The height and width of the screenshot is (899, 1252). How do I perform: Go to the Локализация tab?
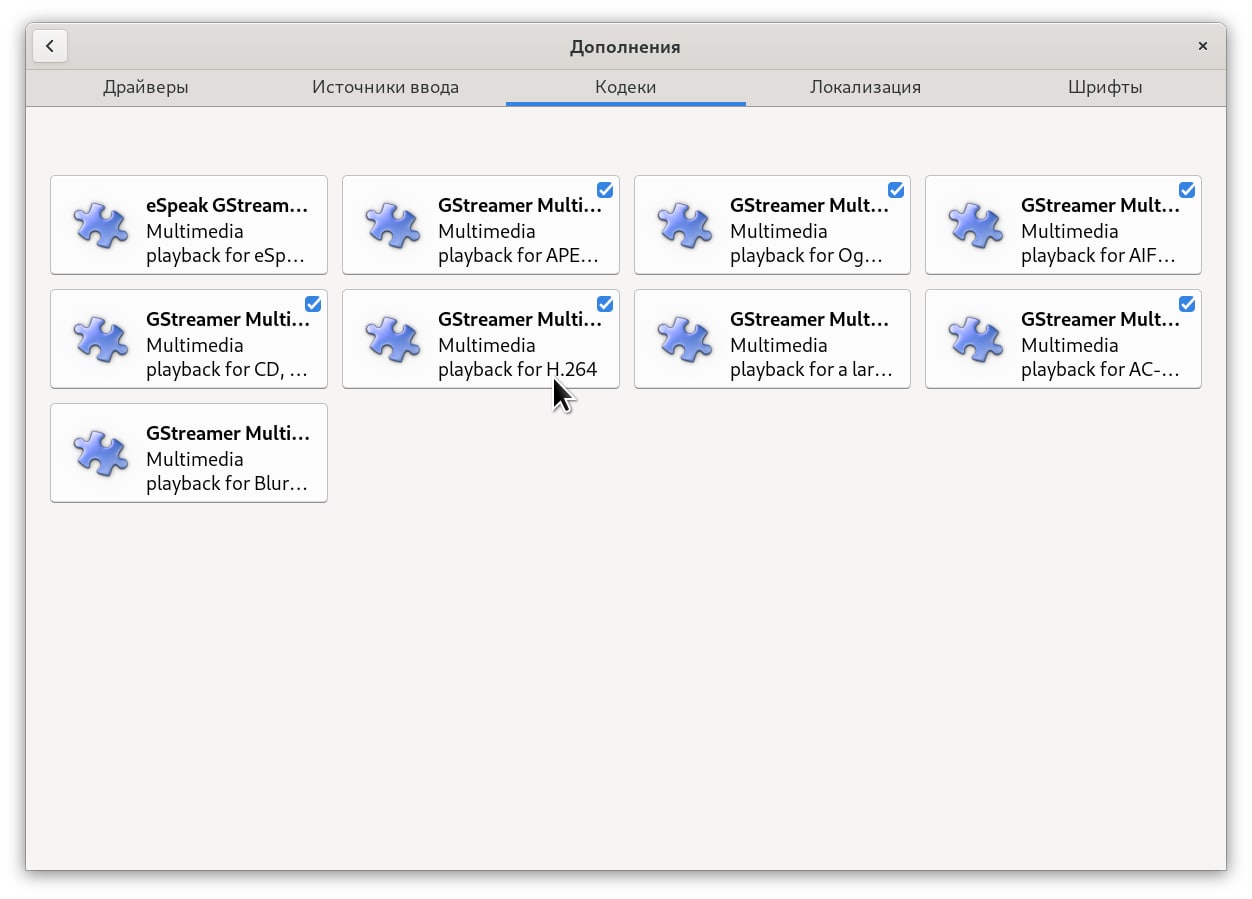(866, 87)
